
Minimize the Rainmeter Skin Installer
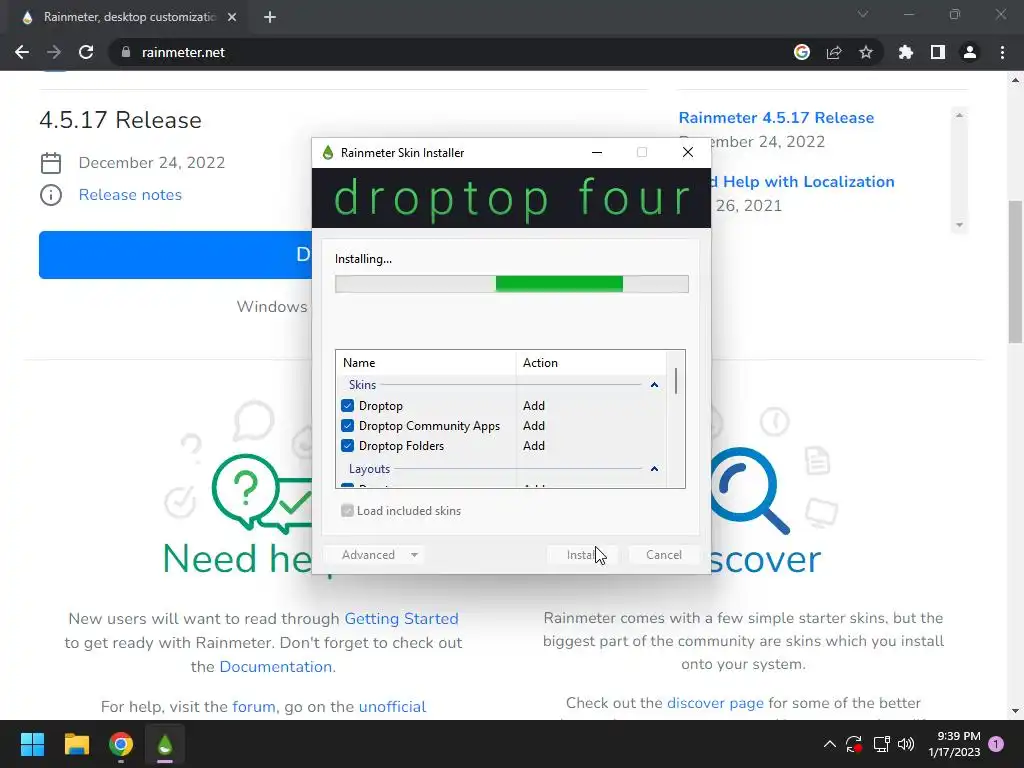(x=596, y=152)
